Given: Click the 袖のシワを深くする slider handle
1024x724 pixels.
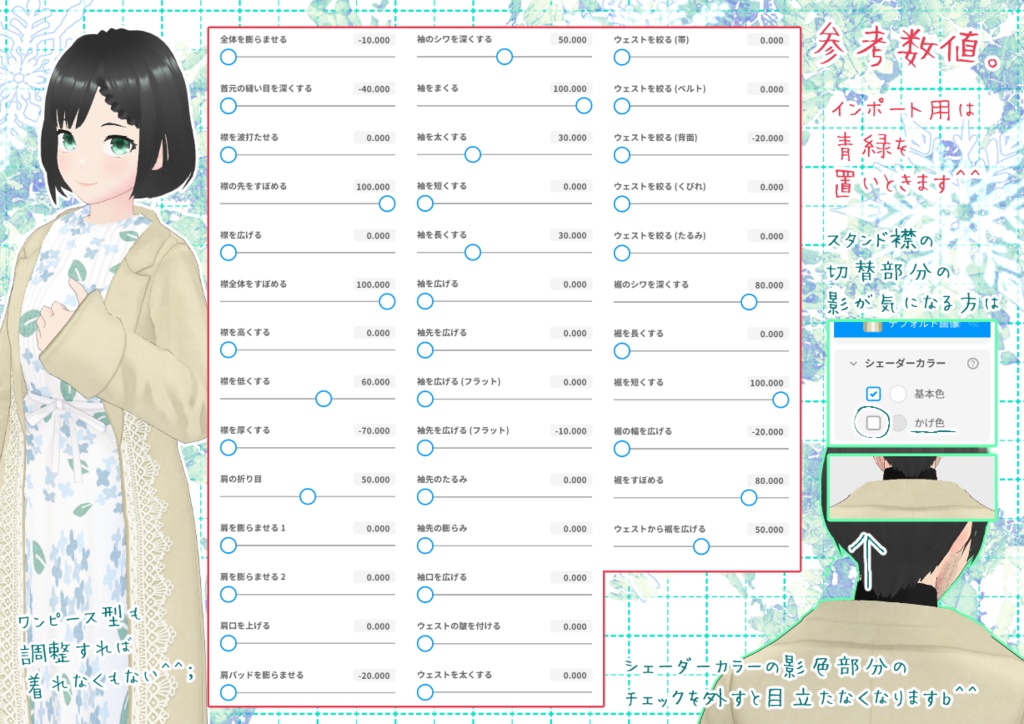Looking at the screenshot, I should (504, 57).
